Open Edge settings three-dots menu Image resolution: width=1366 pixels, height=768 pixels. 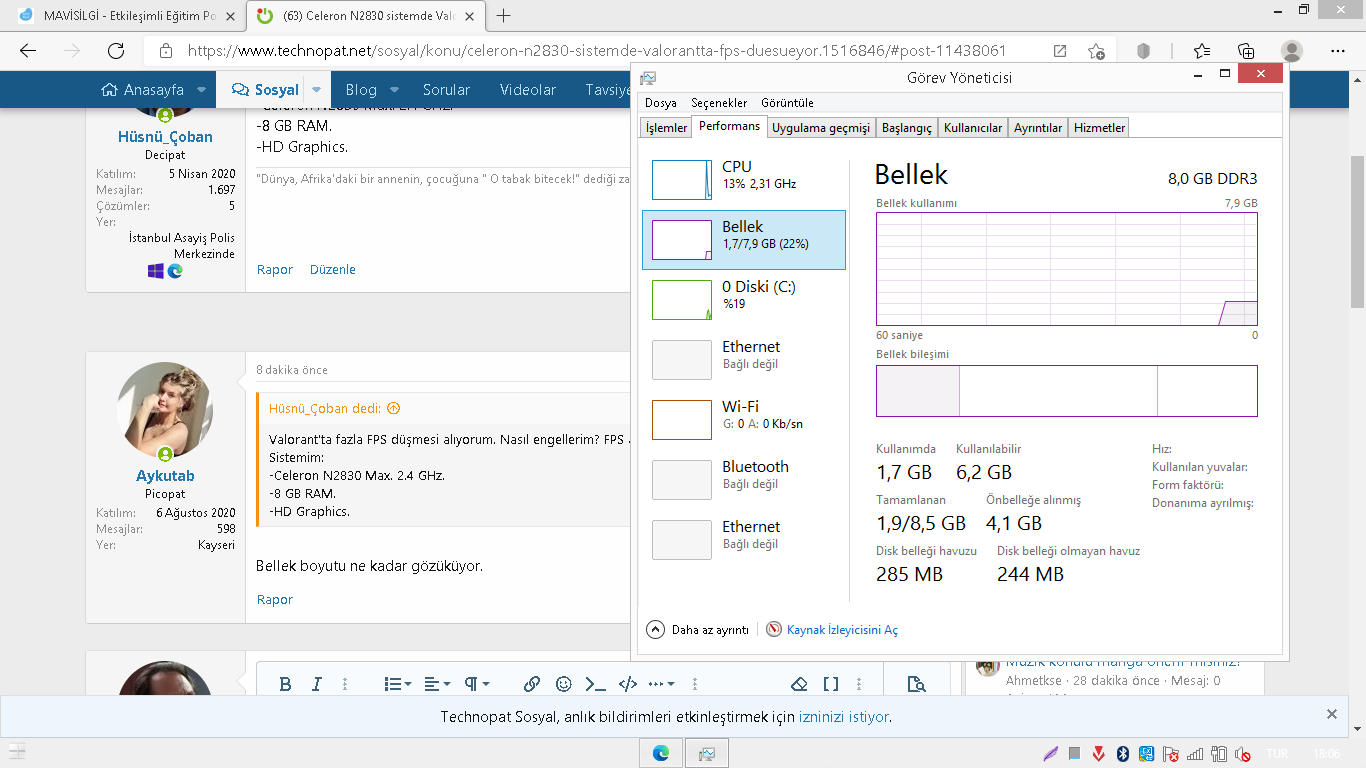1338,51
